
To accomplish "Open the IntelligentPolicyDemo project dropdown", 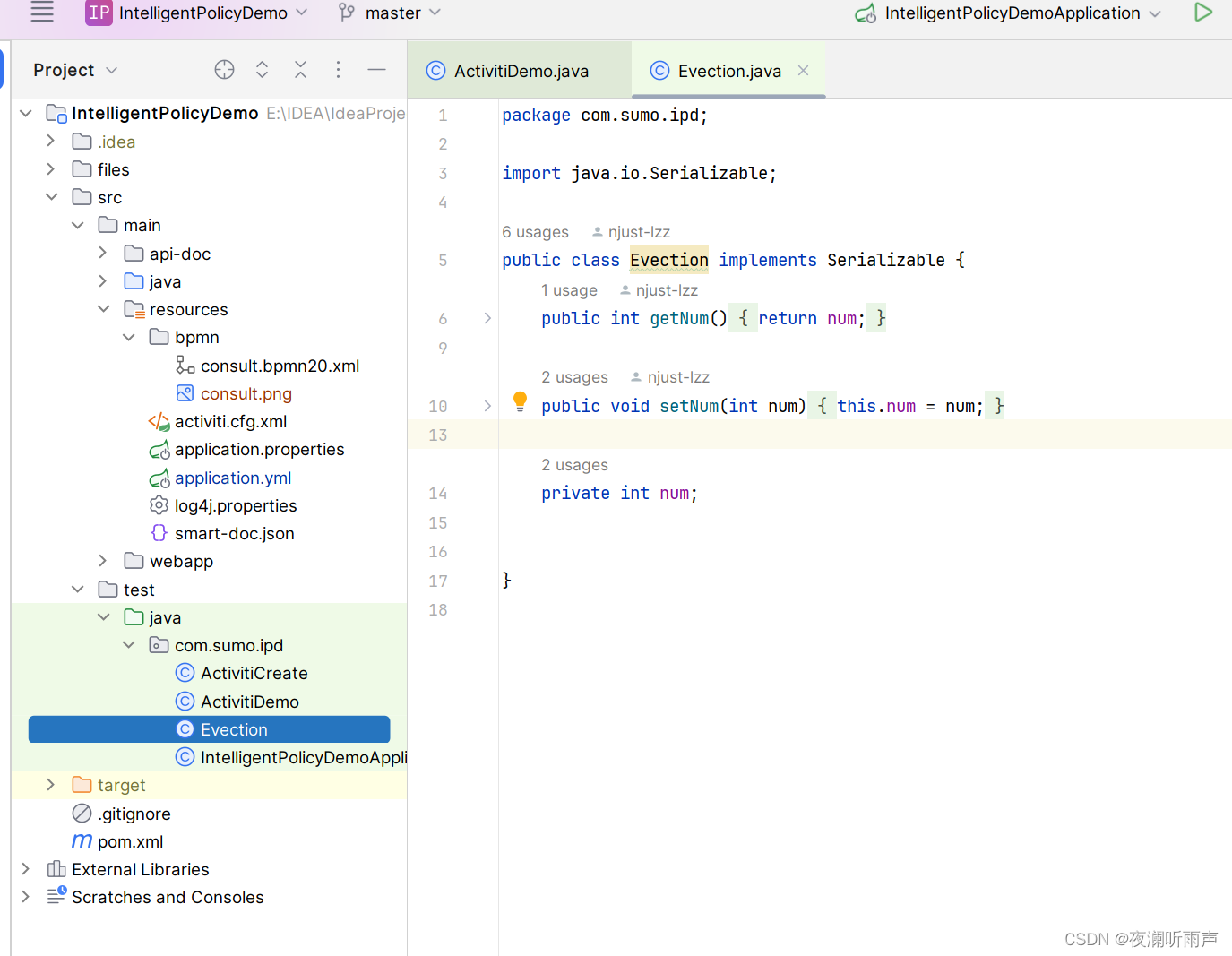I will (302, 13).
